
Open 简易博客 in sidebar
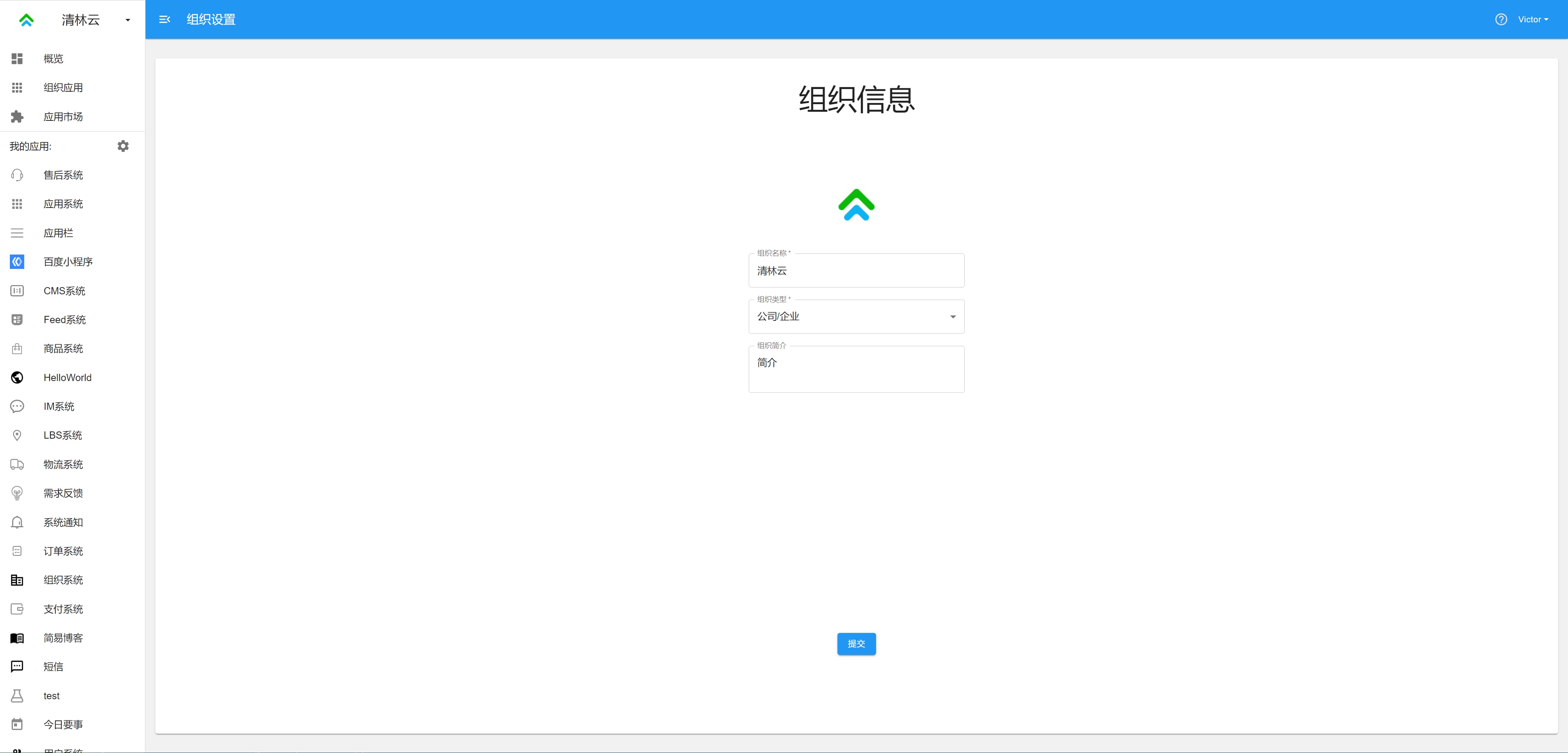[x=72, y=638]
